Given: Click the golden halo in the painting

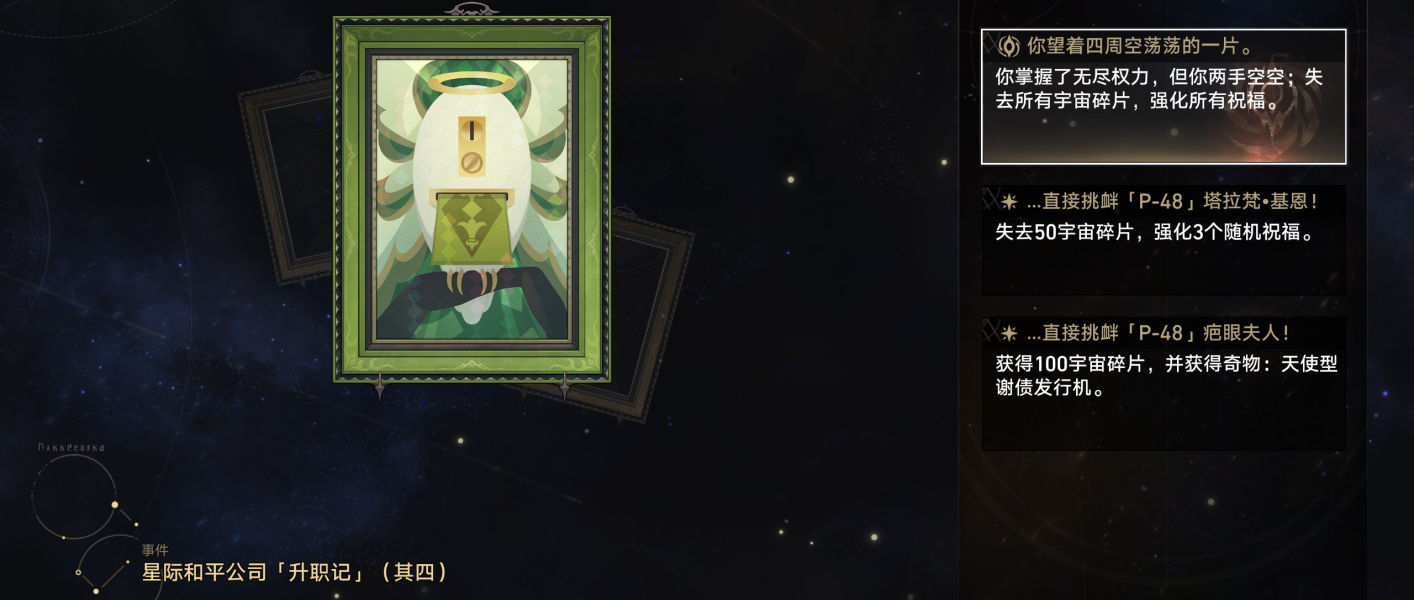Looking at the screenshot, I should pyautogui.click(x=472, y=83).
